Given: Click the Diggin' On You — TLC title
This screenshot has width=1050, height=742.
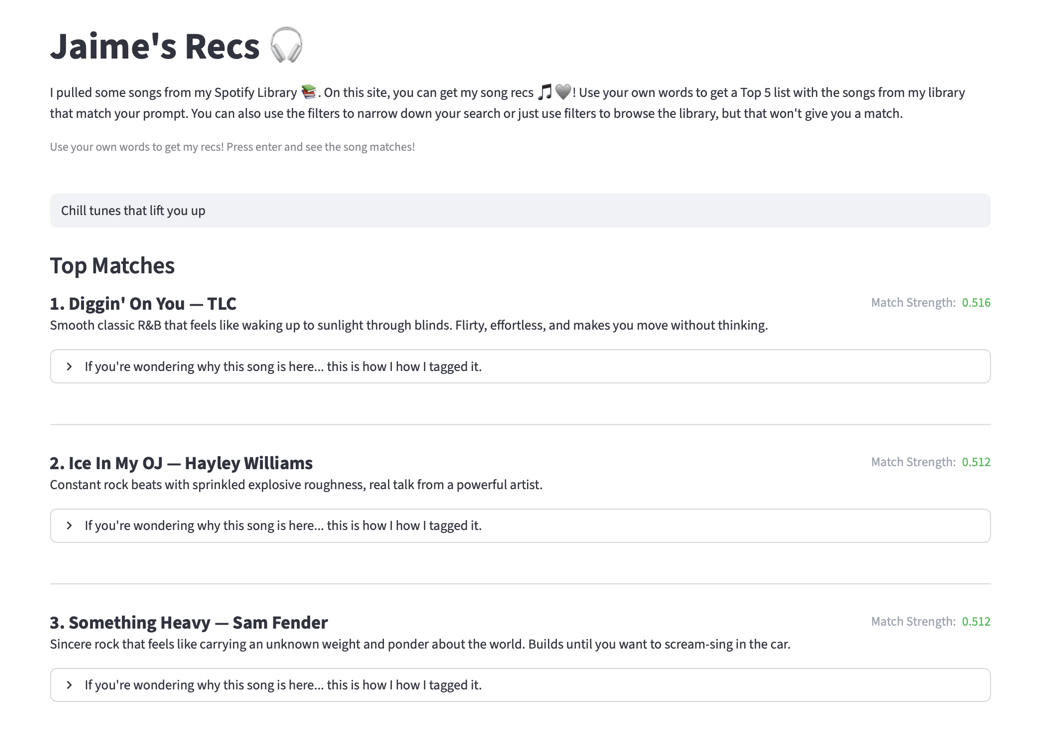Looking at the screenshot, I should (143, 304).
